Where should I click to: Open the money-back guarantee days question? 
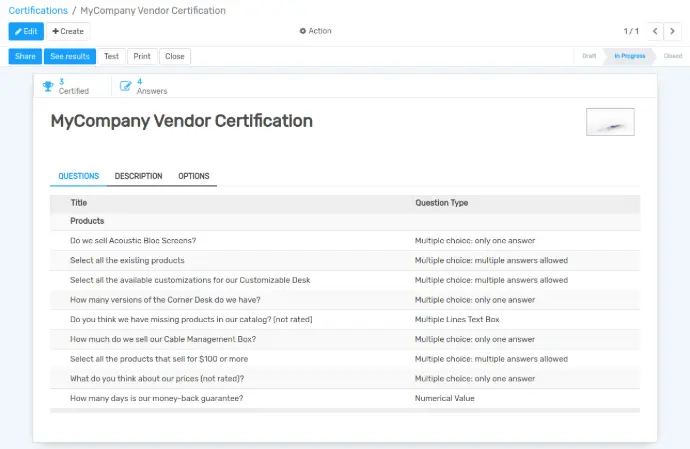click(345, 398)
